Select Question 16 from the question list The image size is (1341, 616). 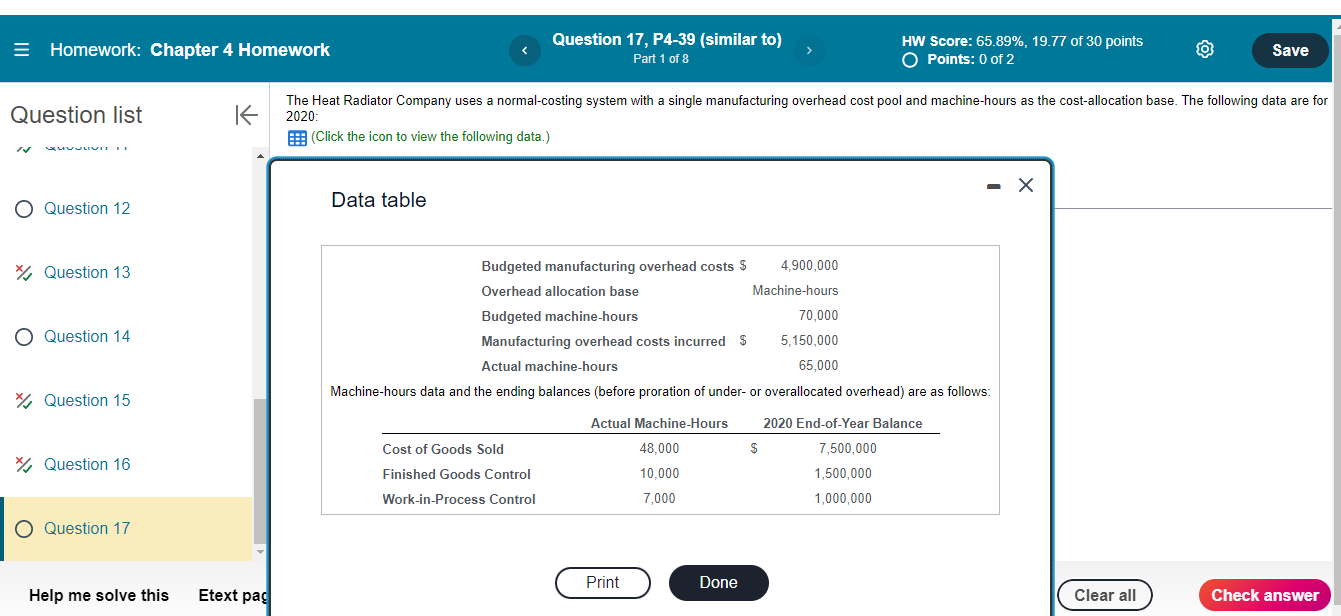[87, 464]
